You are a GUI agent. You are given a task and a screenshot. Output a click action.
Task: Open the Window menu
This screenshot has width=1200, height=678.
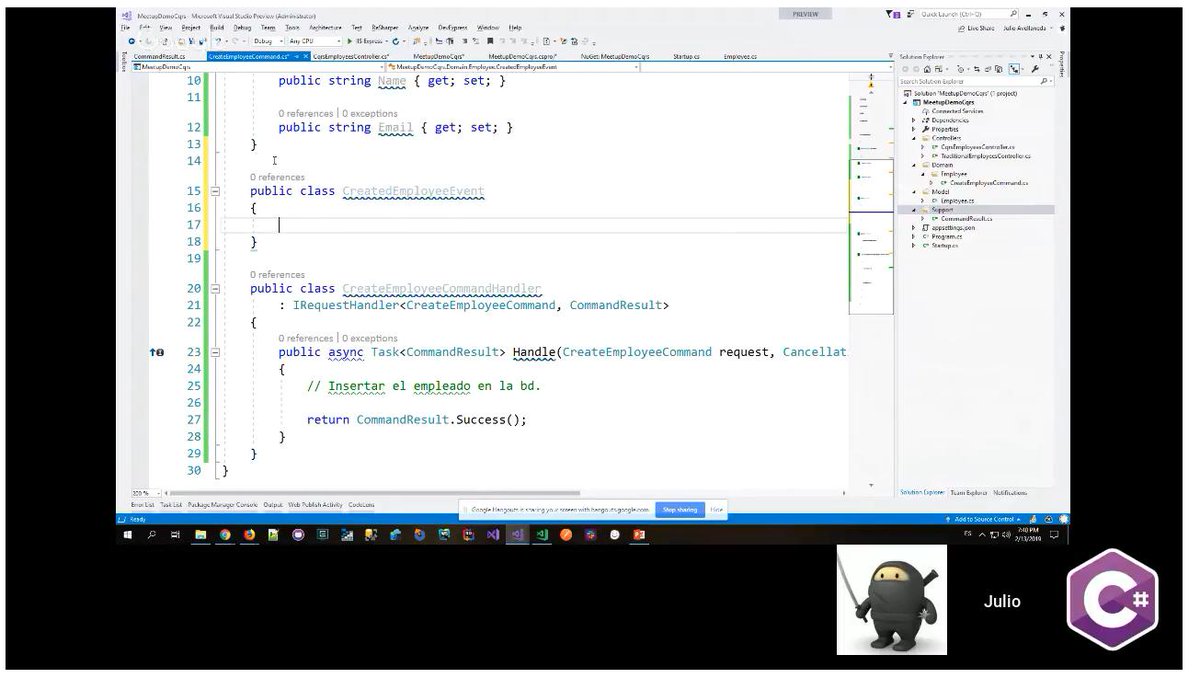488,27
